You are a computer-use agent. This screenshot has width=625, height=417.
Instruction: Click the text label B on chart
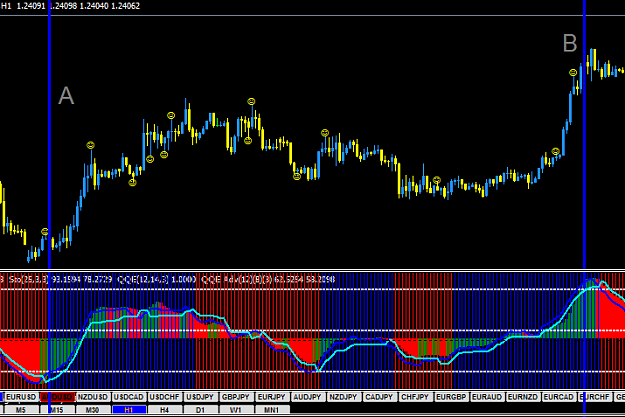(570, 43)
